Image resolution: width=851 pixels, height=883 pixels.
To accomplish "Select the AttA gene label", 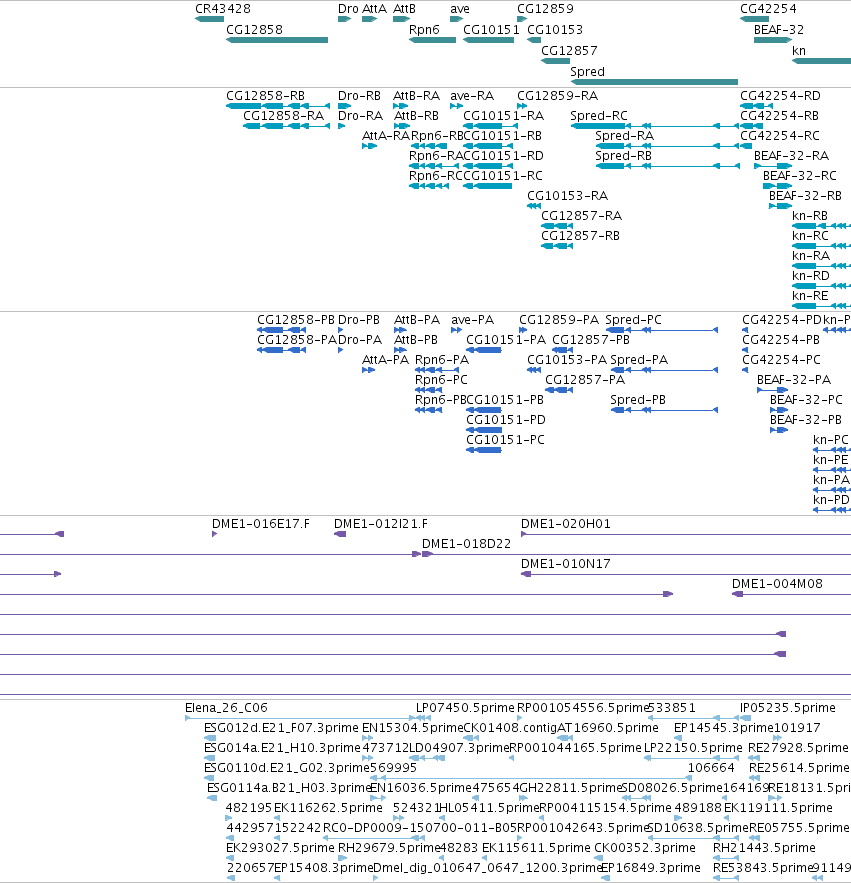I will pos(375,9).
